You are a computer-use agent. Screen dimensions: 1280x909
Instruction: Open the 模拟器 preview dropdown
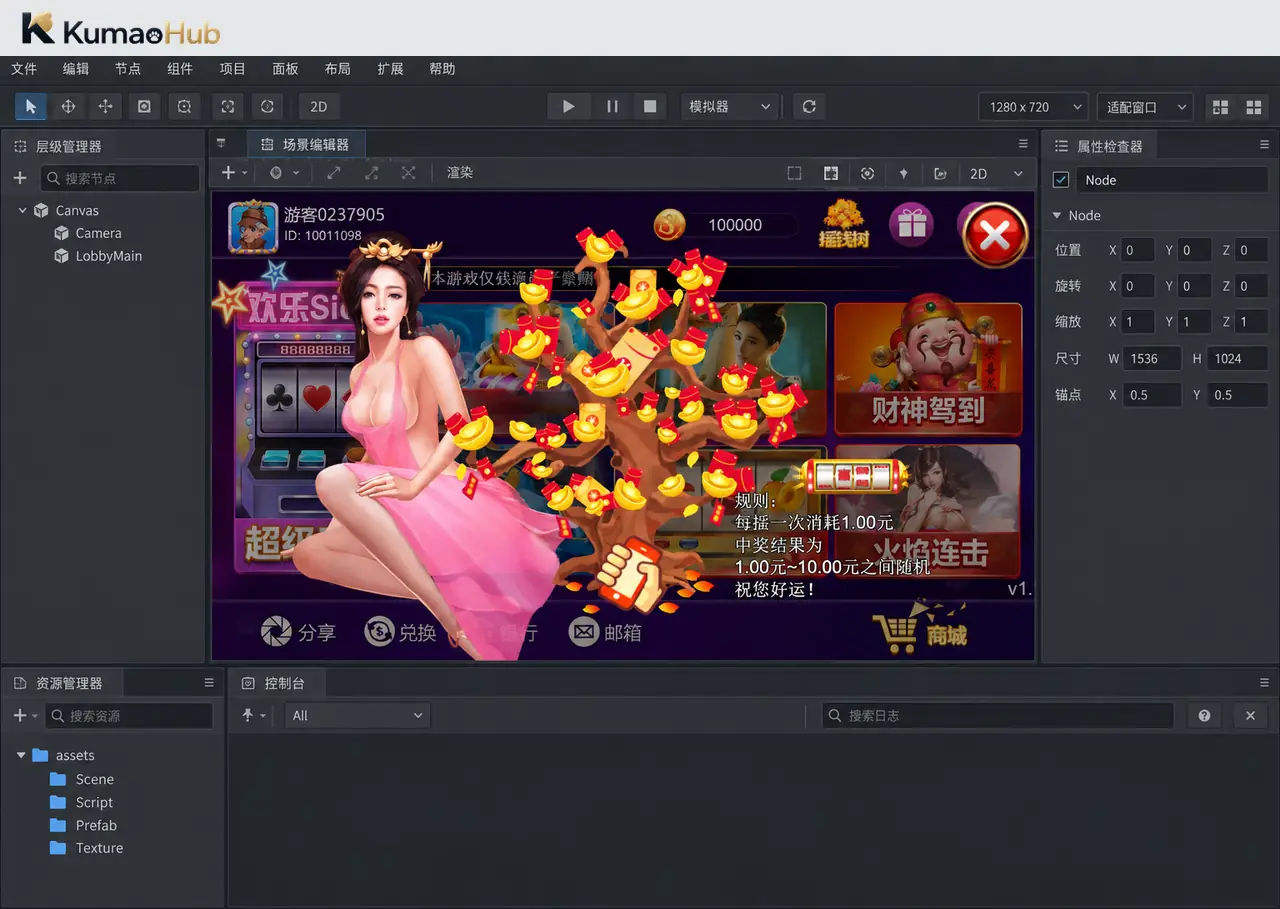point(730,106)
